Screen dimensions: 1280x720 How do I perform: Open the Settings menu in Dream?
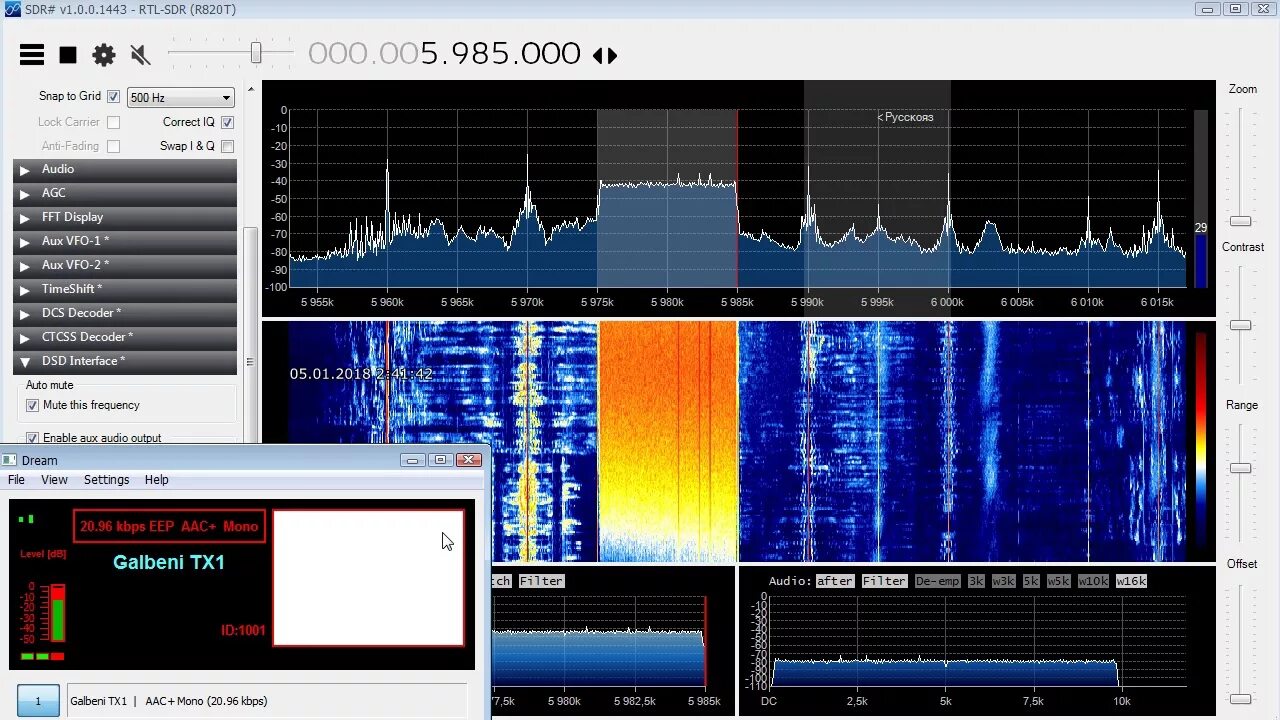[106, 480]
